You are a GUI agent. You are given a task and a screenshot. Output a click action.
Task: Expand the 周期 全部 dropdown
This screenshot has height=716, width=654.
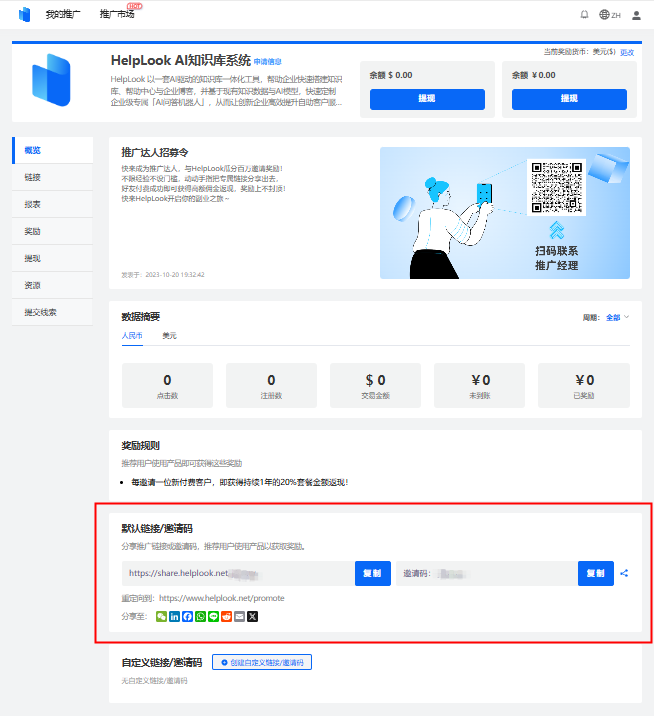[617, 317]
